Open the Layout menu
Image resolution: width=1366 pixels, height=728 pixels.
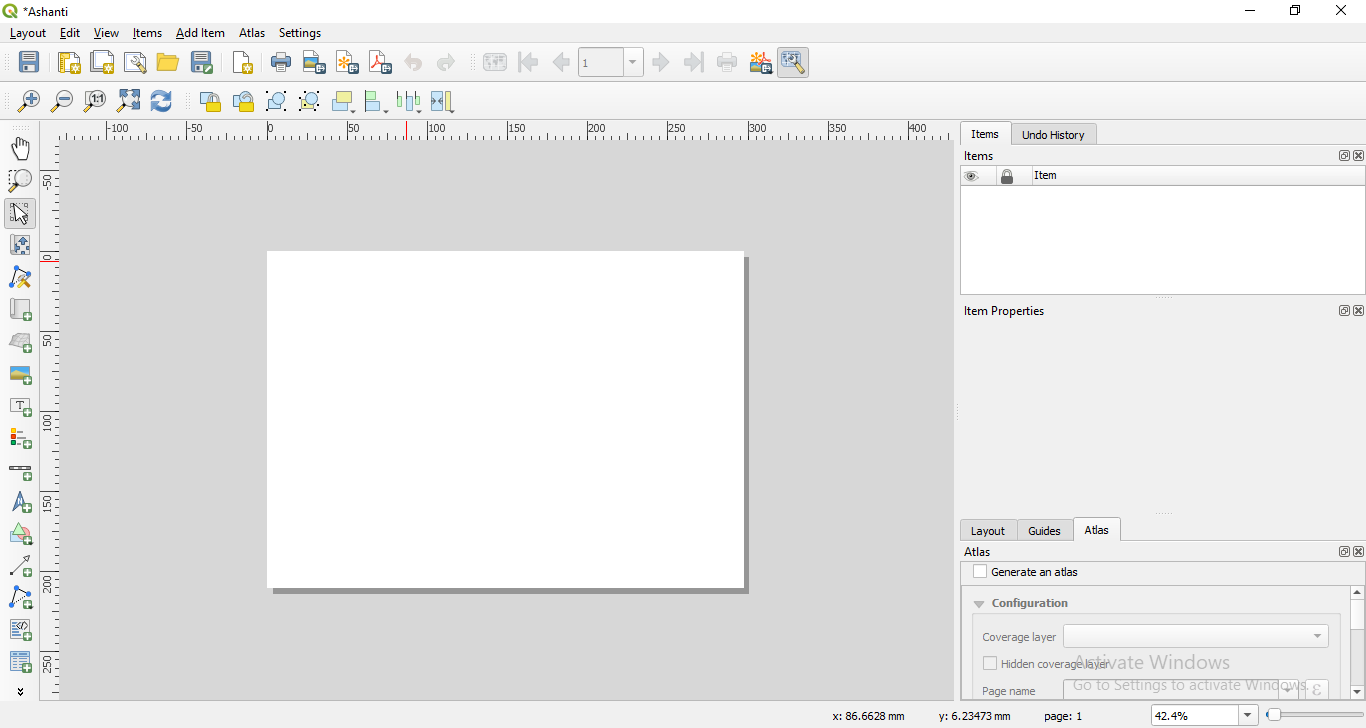click(x=28, y=33)
